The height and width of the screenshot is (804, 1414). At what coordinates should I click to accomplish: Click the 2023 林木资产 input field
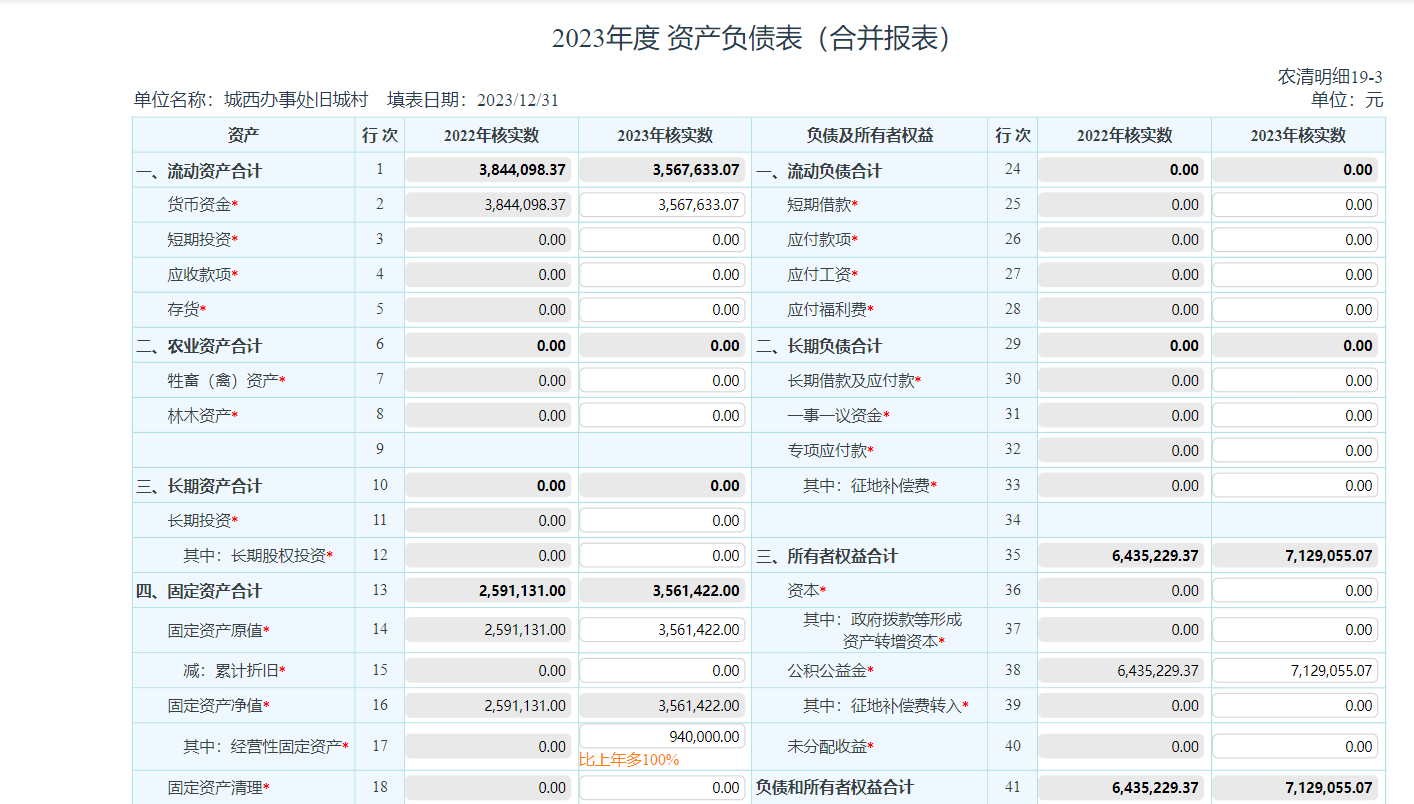[x=662, y=416]
